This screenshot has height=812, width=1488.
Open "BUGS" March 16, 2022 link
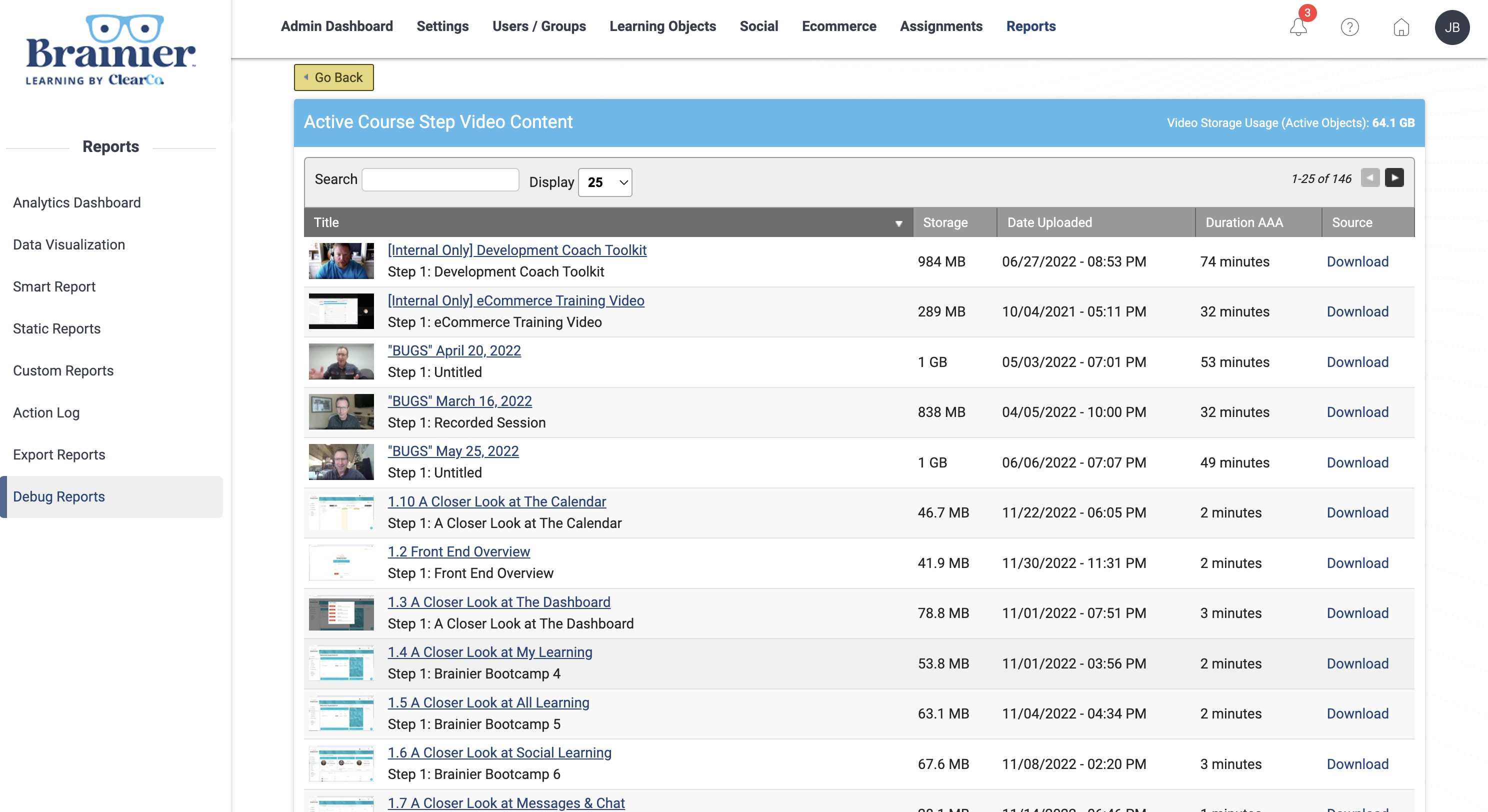click(460, 401)
